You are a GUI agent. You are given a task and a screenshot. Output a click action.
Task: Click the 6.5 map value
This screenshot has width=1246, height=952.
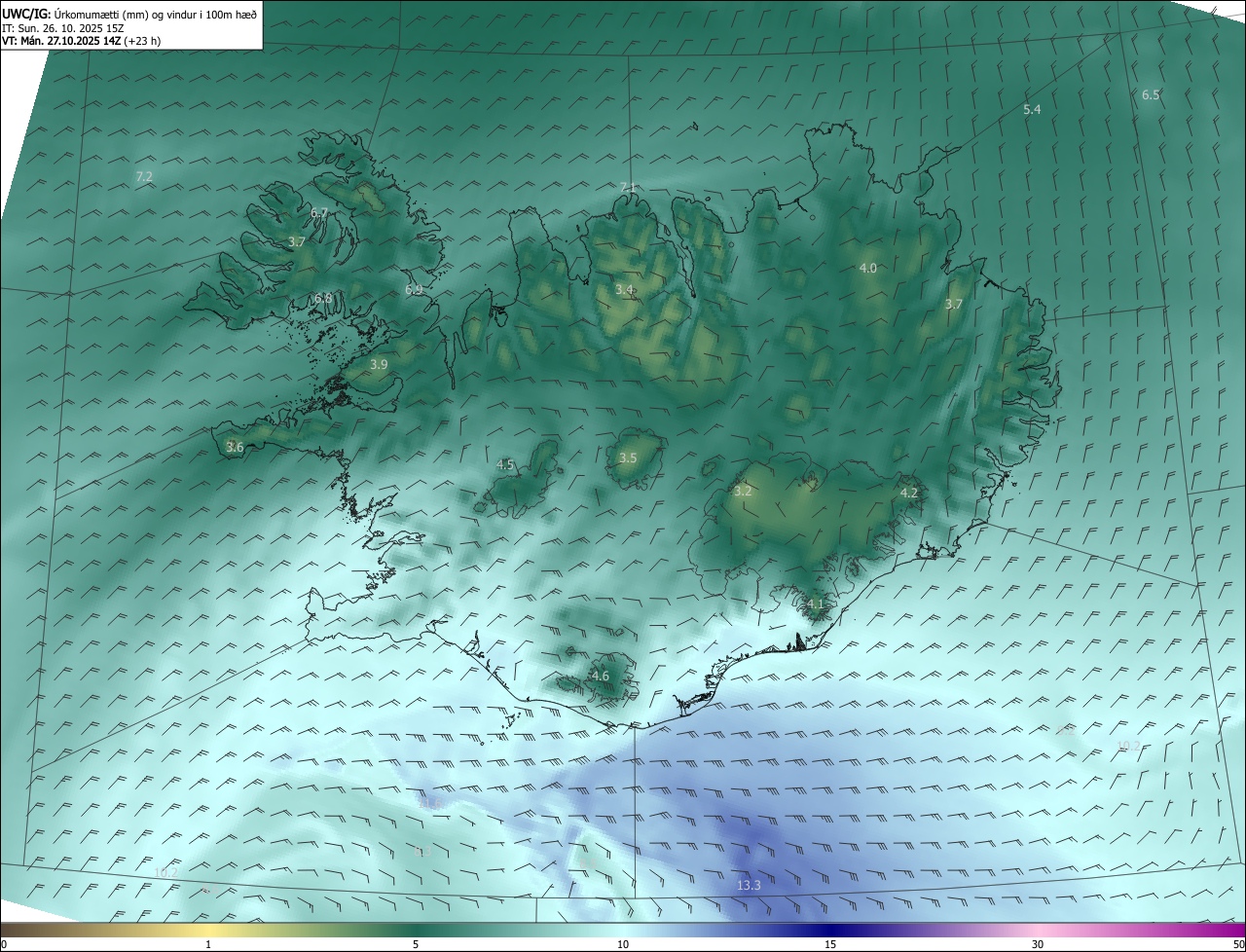click(1151, 95)
